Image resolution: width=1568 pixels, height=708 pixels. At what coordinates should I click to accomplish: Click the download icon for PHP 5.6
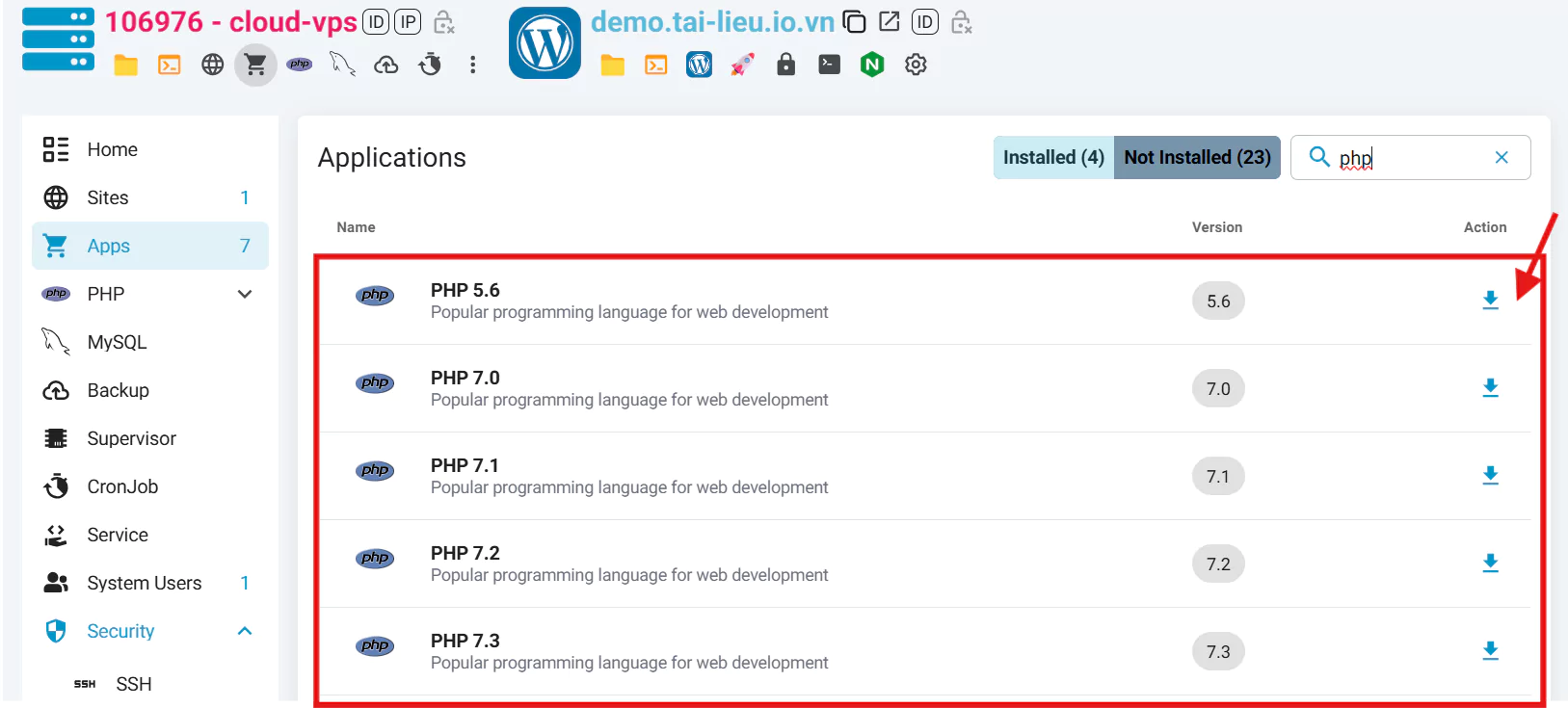tap(1490, 301)
